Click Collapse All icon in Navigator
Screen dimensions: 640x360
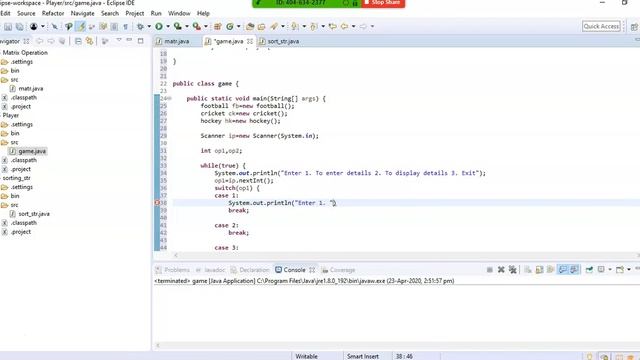point(78,41)
